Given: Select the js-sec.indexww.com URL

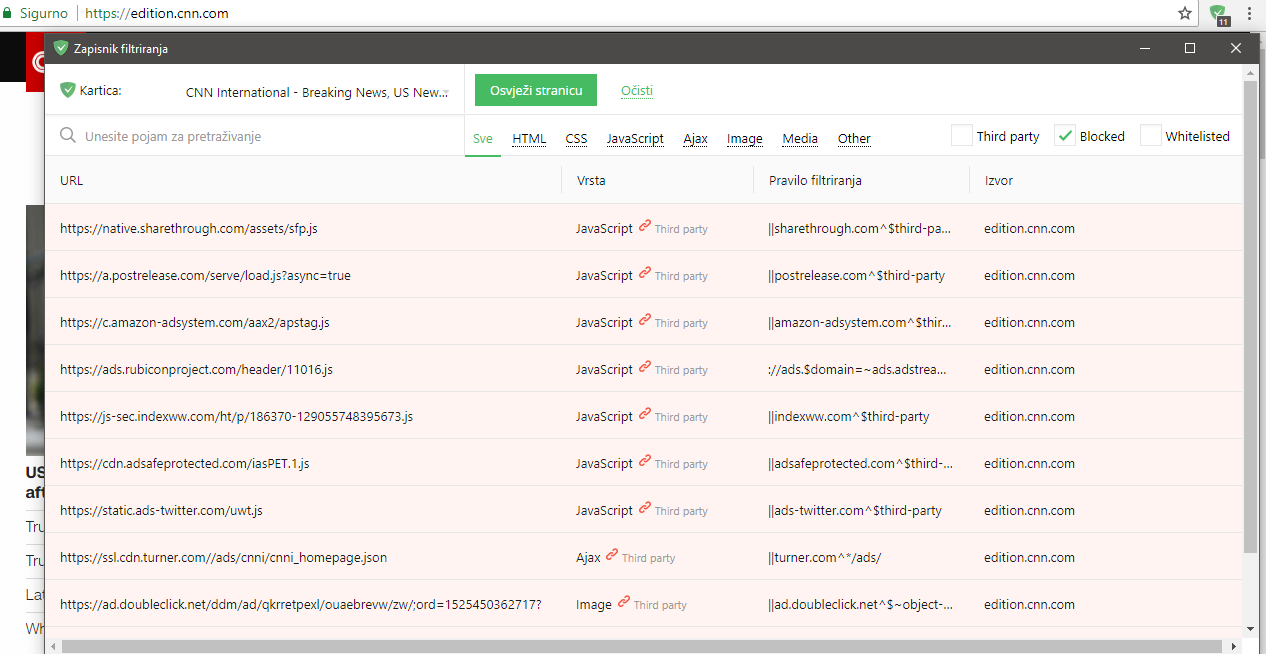Looking at the screenshot, I should click(236, 416).
